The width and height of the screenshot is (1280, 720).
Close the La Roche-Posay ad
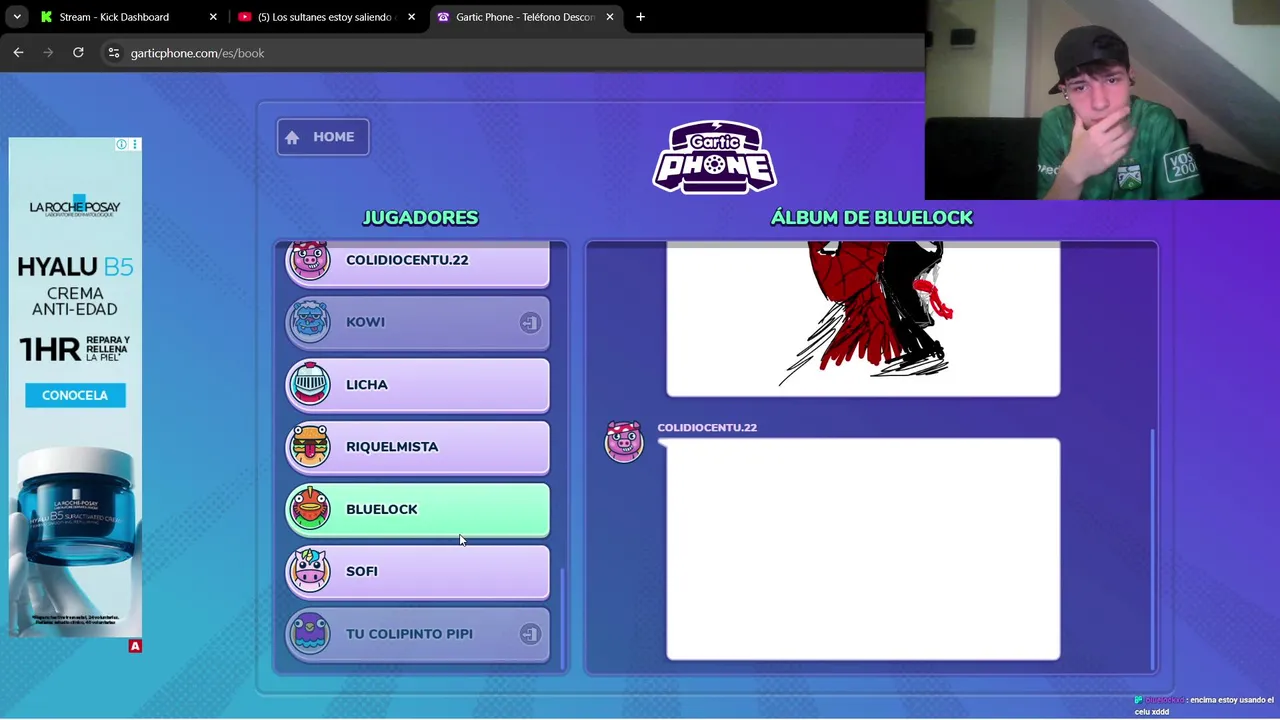135,144
